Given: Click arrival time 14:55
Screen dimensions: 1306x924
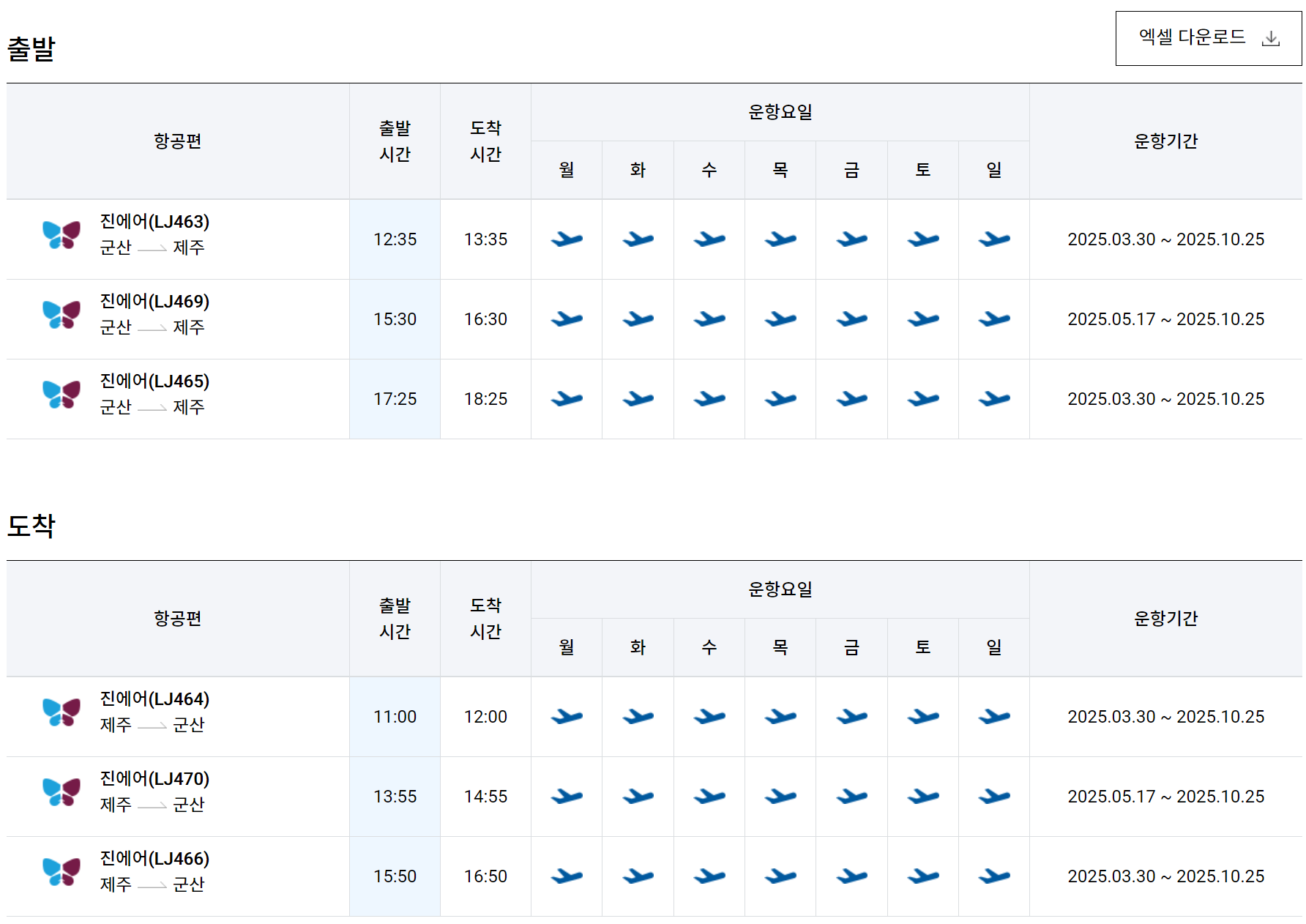Looking at the screenshot, I should [x=485, y=797].
